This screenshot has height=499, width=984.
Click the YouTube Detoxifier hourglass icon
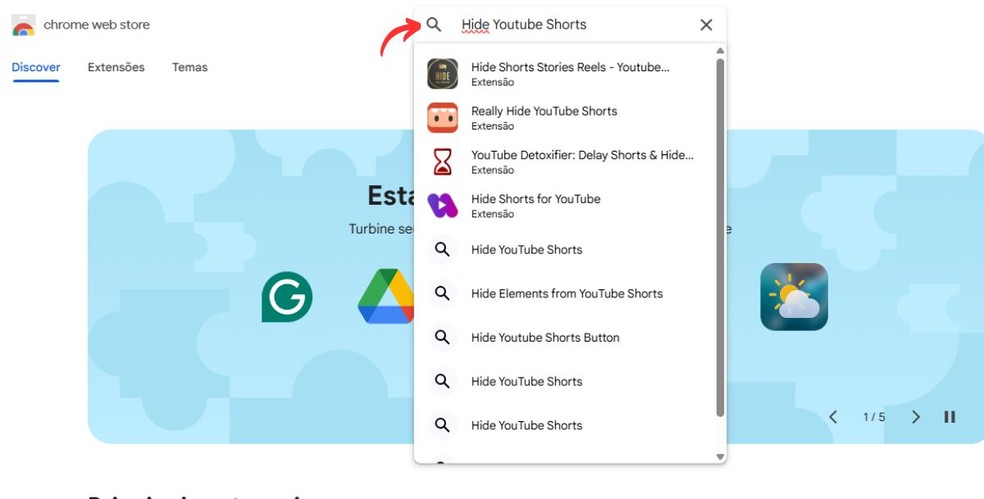tap(442, 162)
